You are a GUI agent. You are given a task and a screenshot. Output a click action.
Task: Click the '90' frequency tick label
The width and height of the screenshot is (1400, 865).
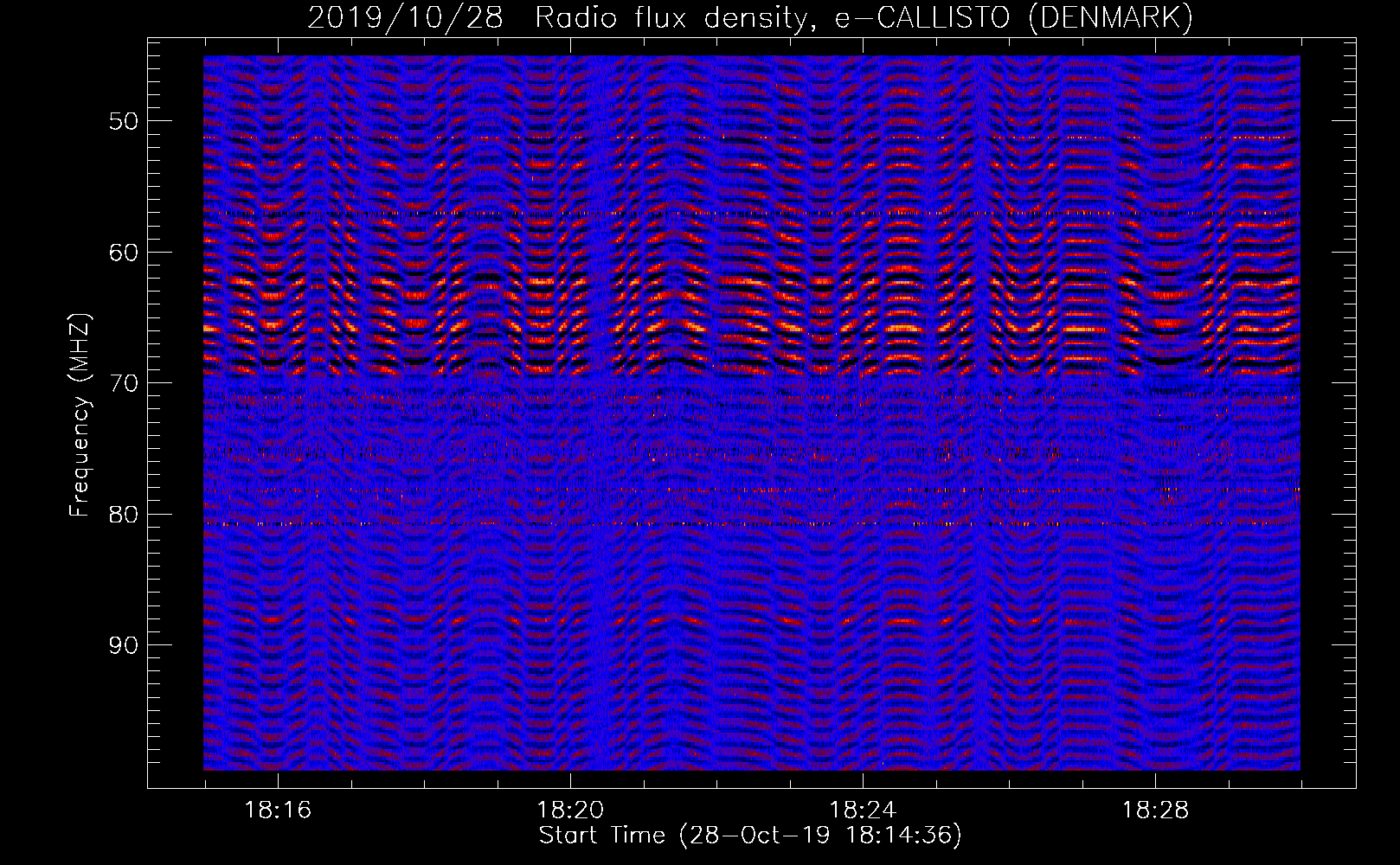[x=123, y=646]
